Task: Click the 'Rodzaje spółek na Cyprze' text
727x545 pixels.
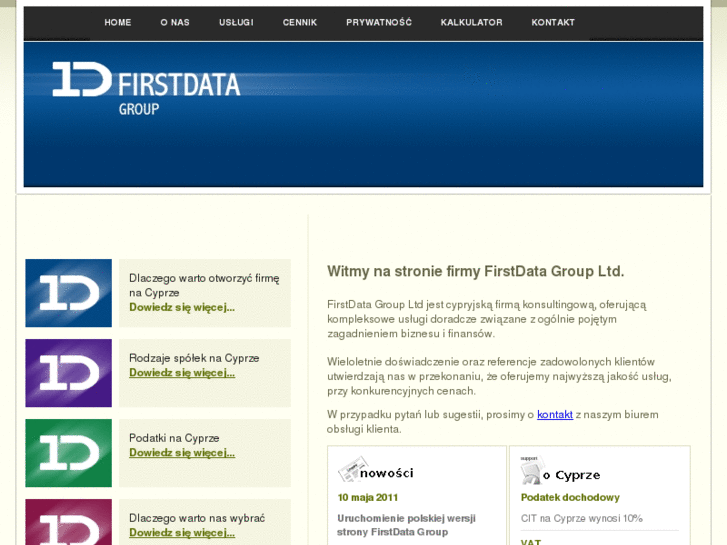Action: (194, 358)
